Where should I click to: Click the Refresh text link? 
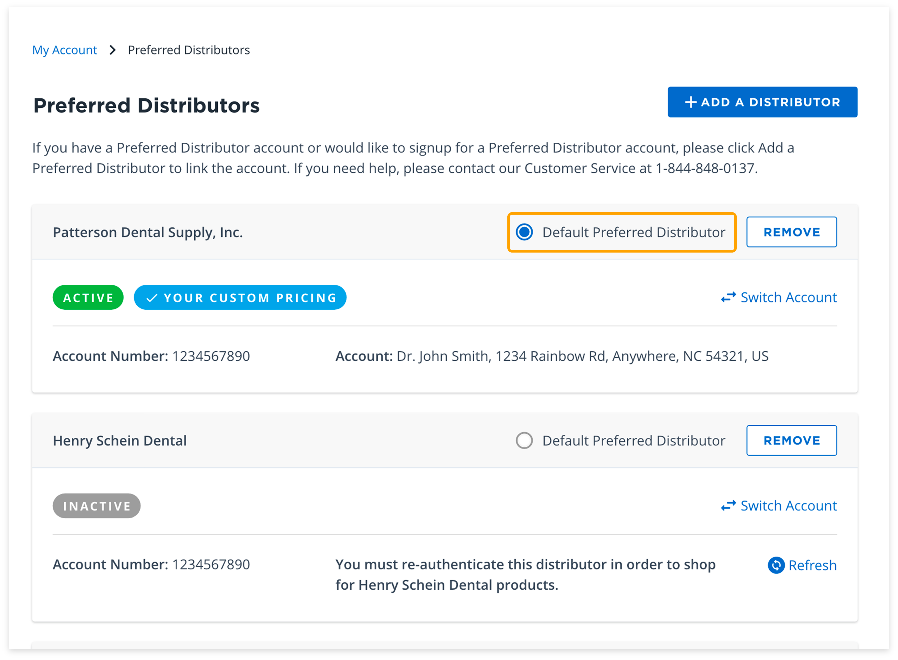(x=812, y=565)
